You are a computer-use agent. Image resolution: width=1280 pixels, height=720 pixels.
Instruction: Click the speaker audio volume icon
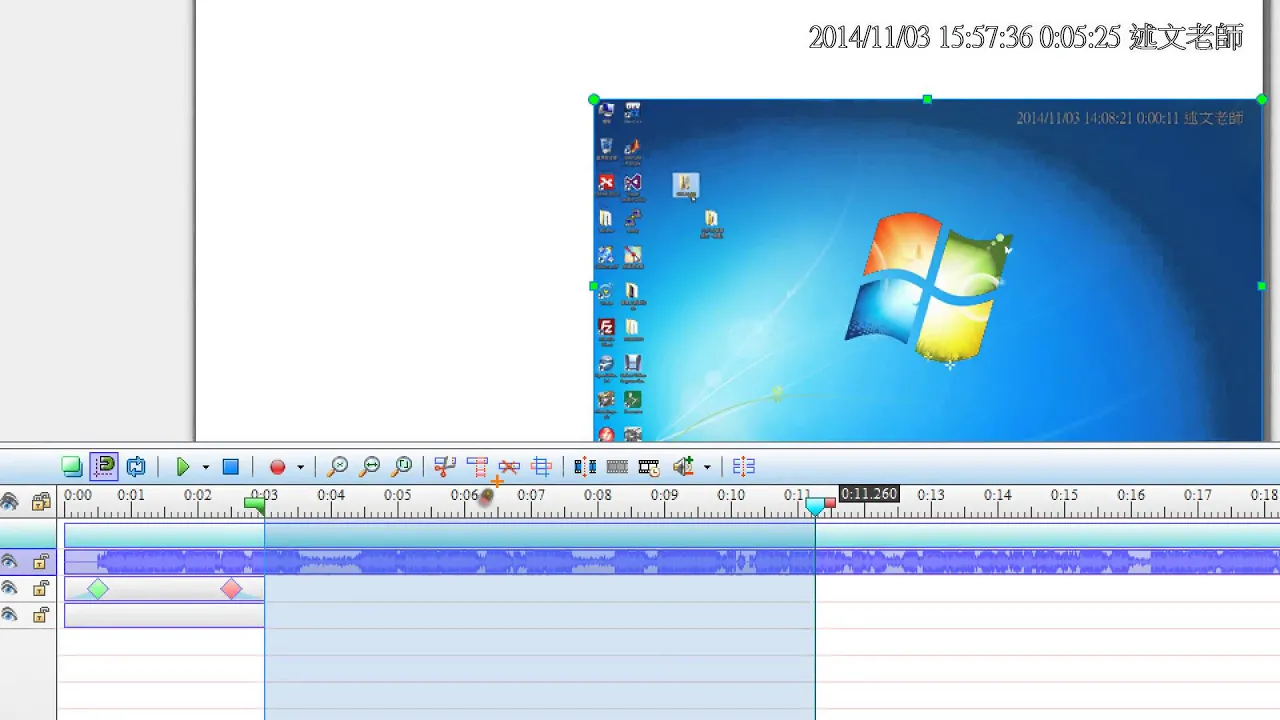click(x=684, y=467)
